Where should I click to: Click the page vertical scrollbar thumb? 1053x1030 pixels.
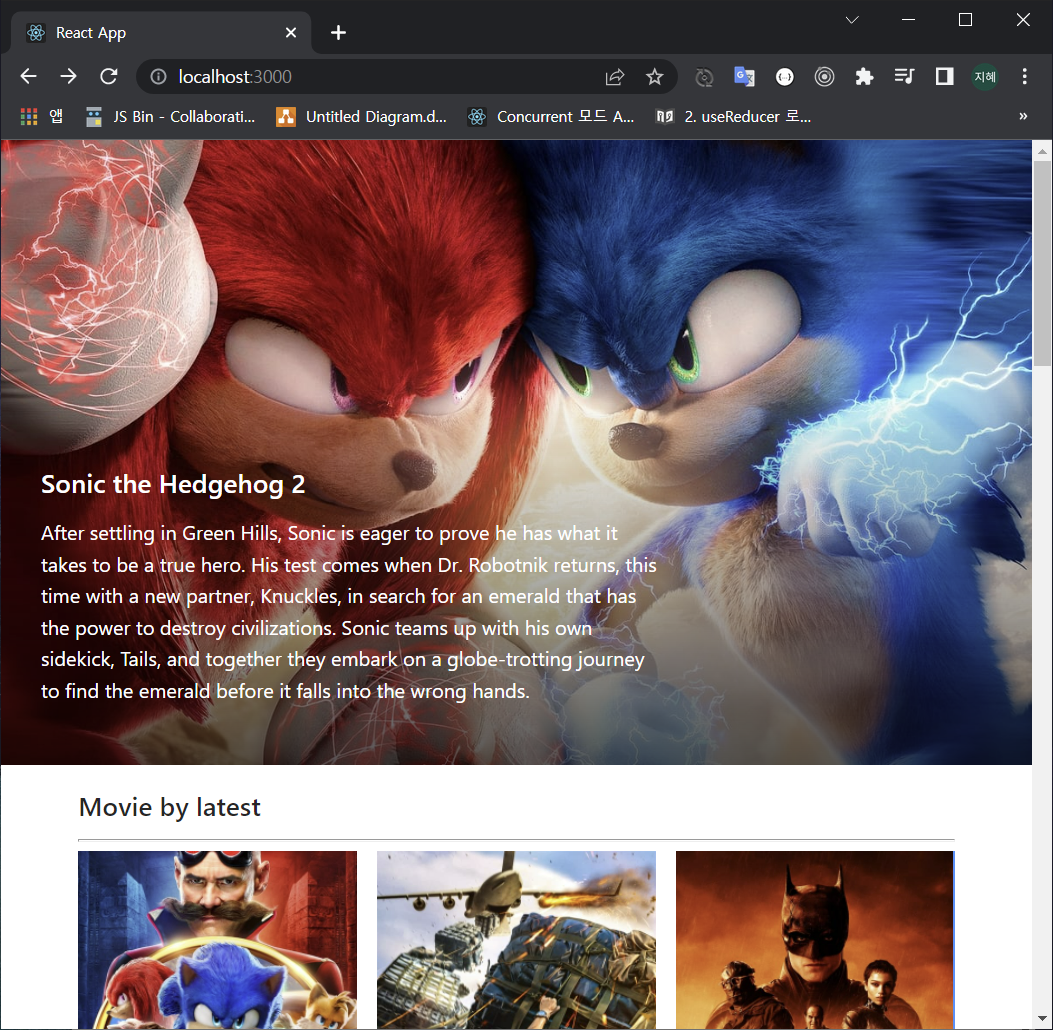(x=1042, y=263)
